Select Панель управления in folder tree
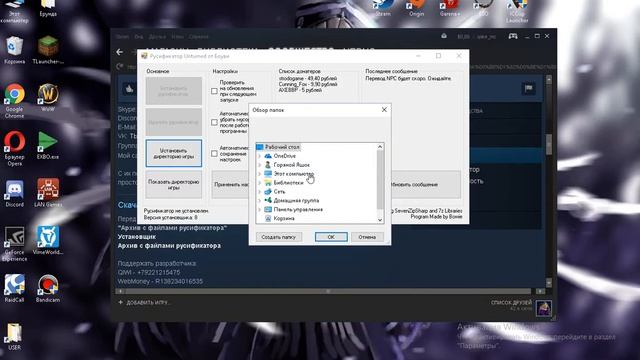The height and width of the screenshot is (360, 640). 298,209
